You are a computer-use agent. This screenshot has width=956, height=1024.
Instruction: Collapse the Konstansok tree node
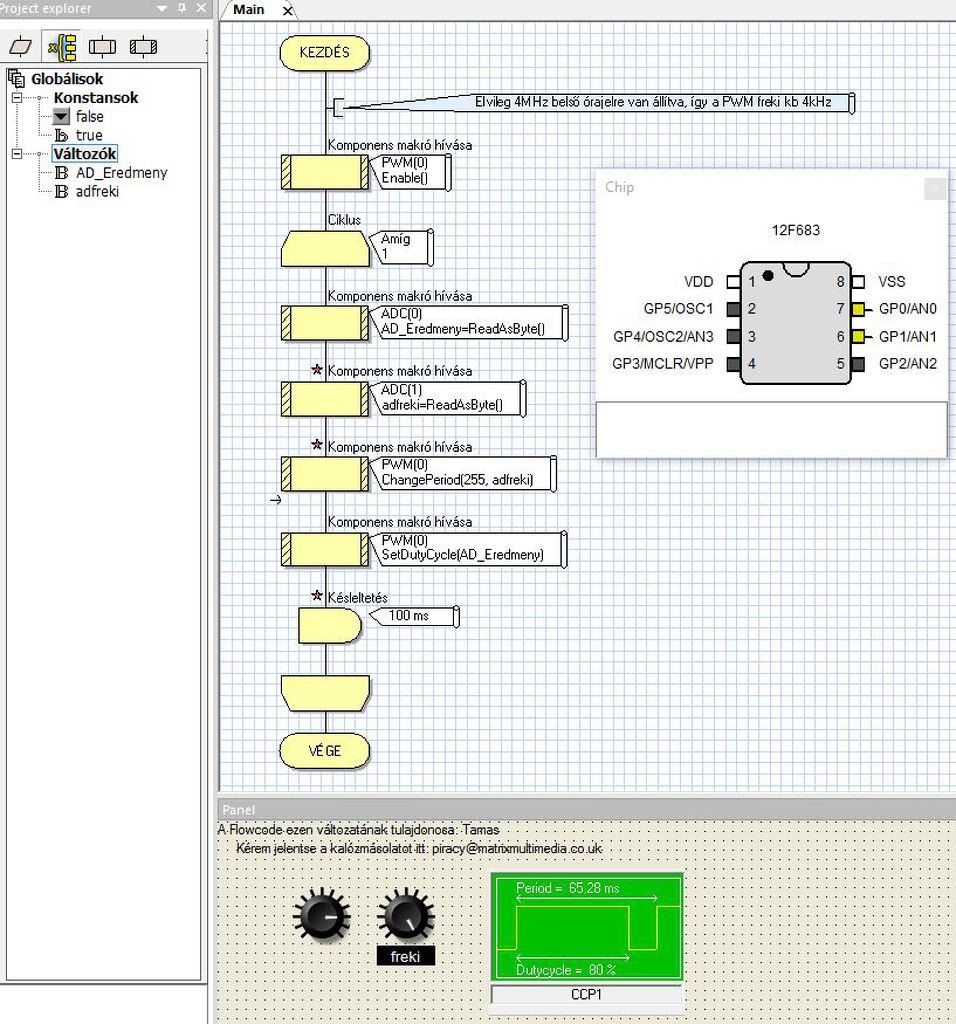tap(17, 98)
